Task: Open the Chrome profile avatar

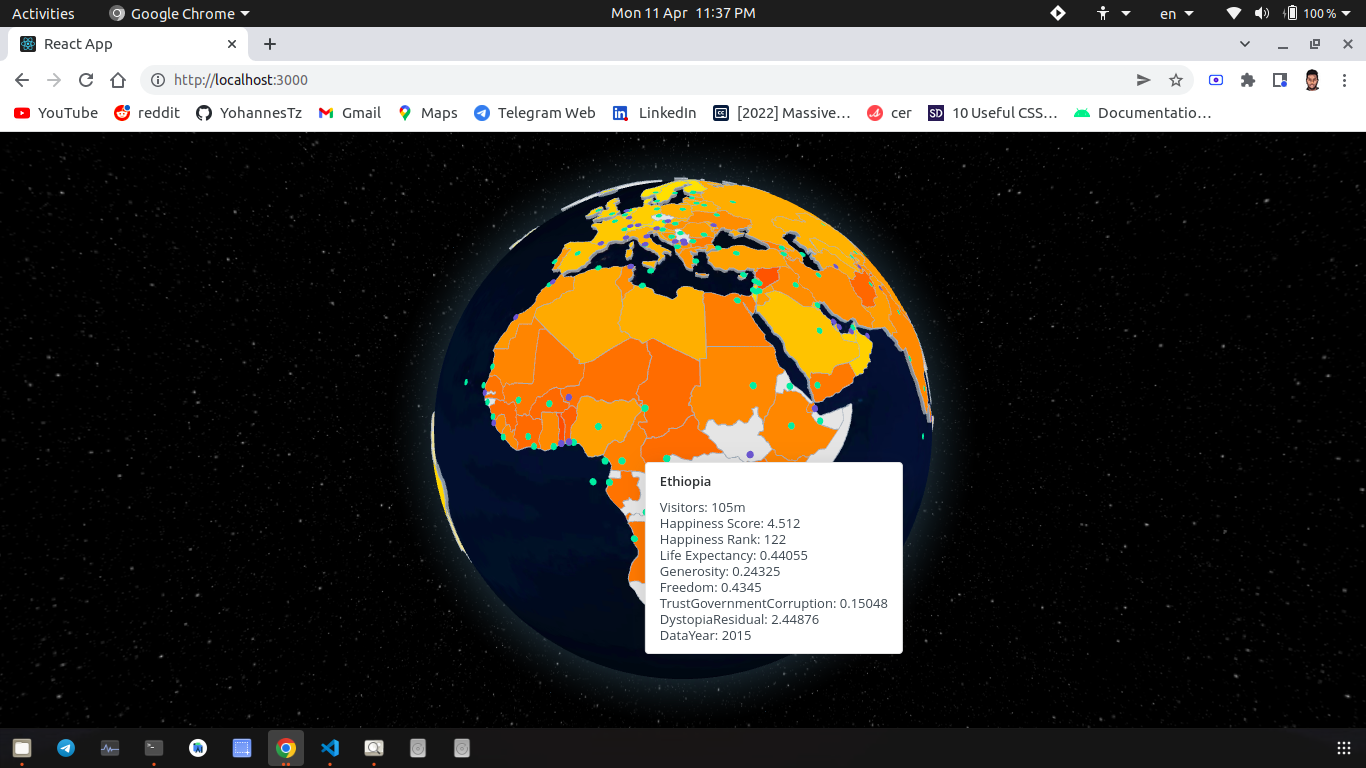Action: coord(1313,80)
